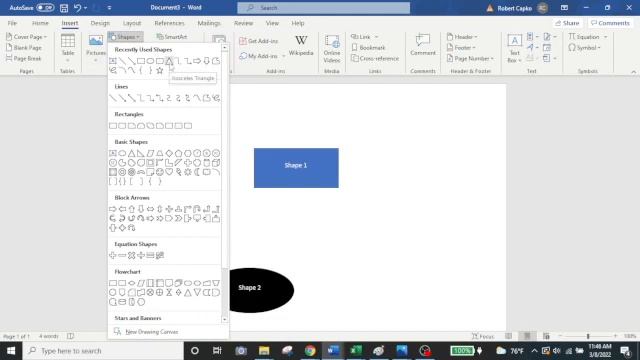Switch to Print Layout view
Screen dimensions: 640x360
pyautogui.click(x=527, y=336)
